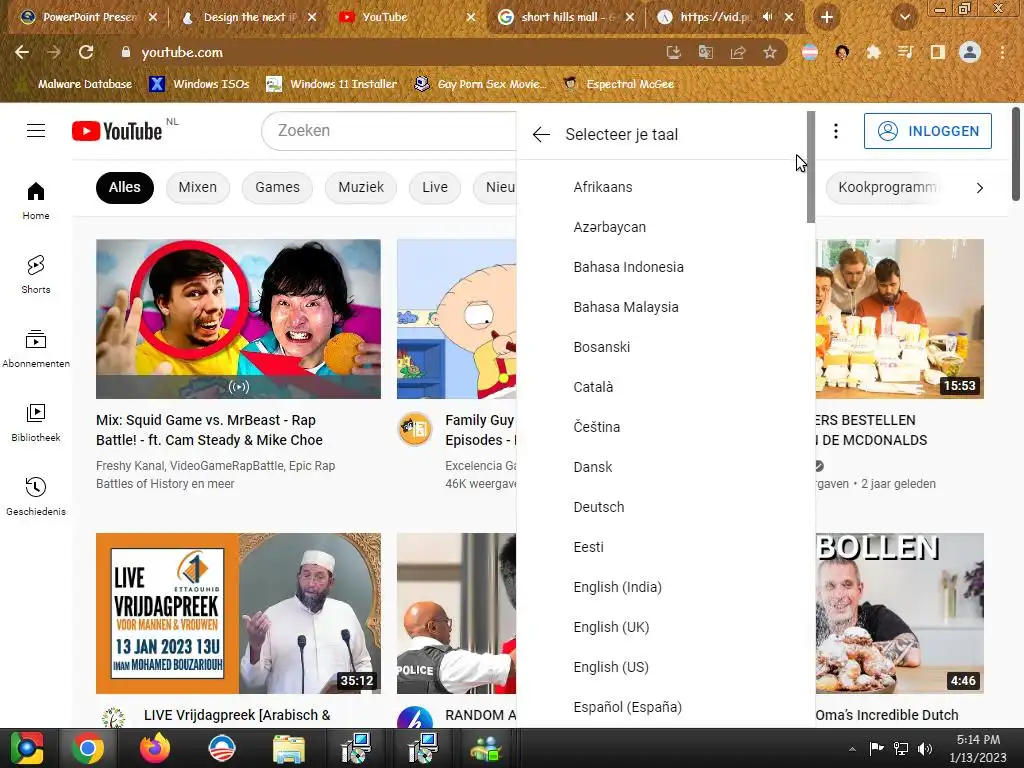Open the three-dot settings menu
The image size is (1024, 768).
point(835,131)
